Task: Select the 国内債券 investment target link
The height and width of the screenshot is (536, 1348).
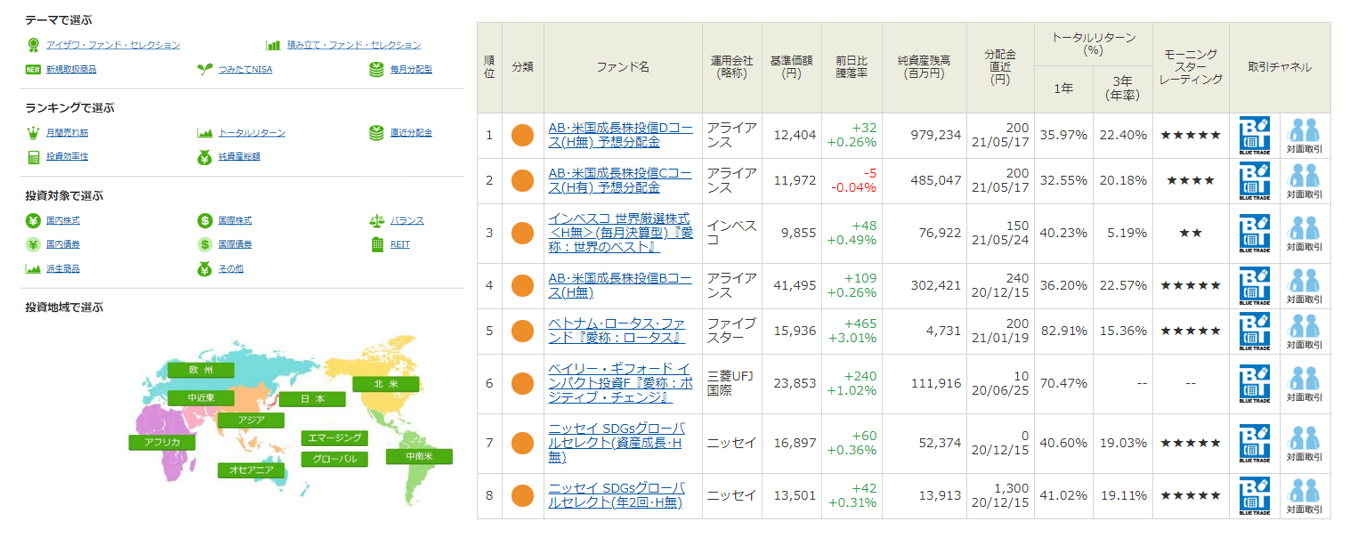Action: (62, 244)
